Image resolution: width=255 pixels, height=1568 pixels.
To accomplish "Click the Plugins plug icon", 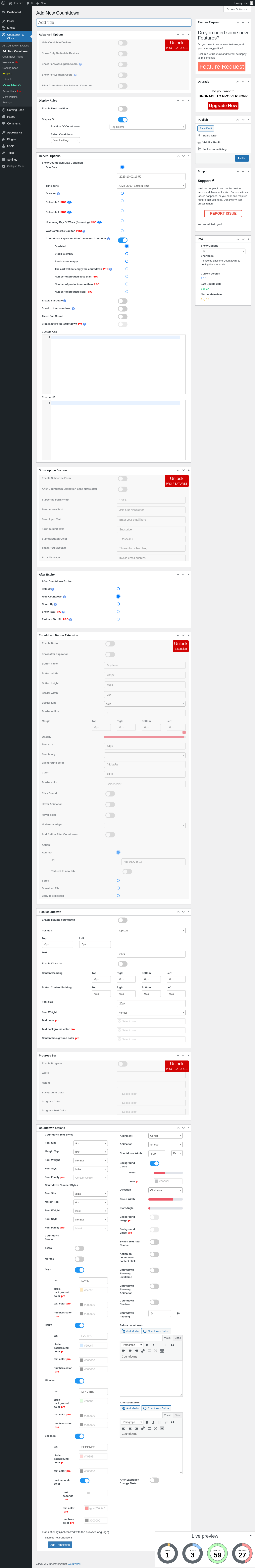I will pos(4,139).
